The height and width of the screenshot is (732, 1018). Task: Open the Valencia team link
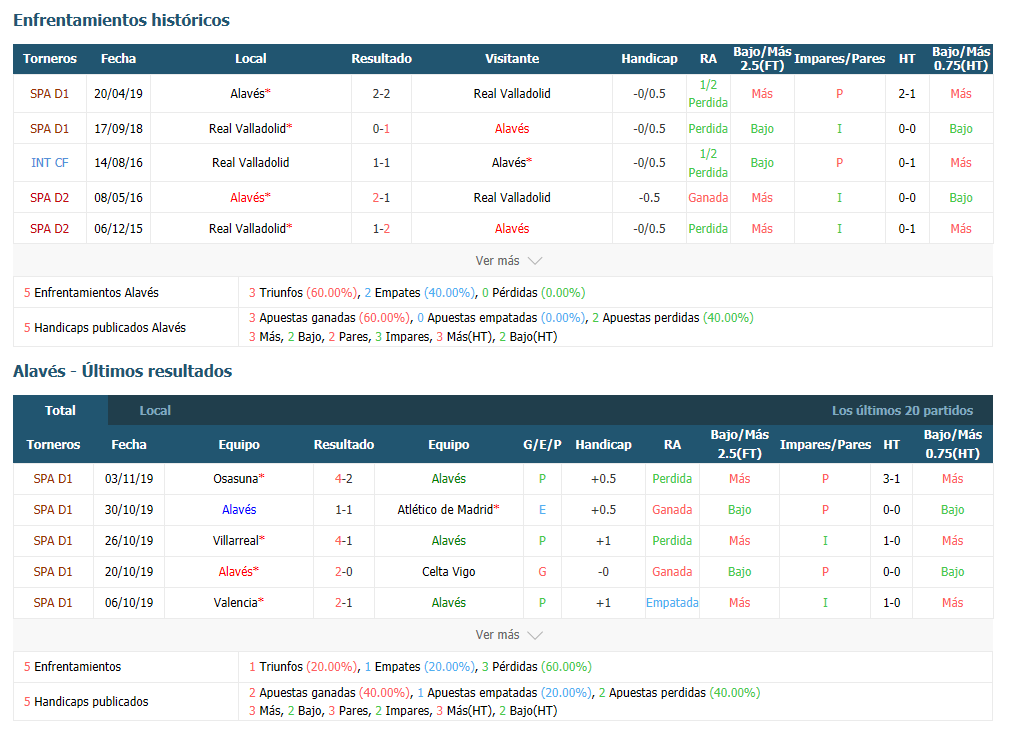(238, 603)
